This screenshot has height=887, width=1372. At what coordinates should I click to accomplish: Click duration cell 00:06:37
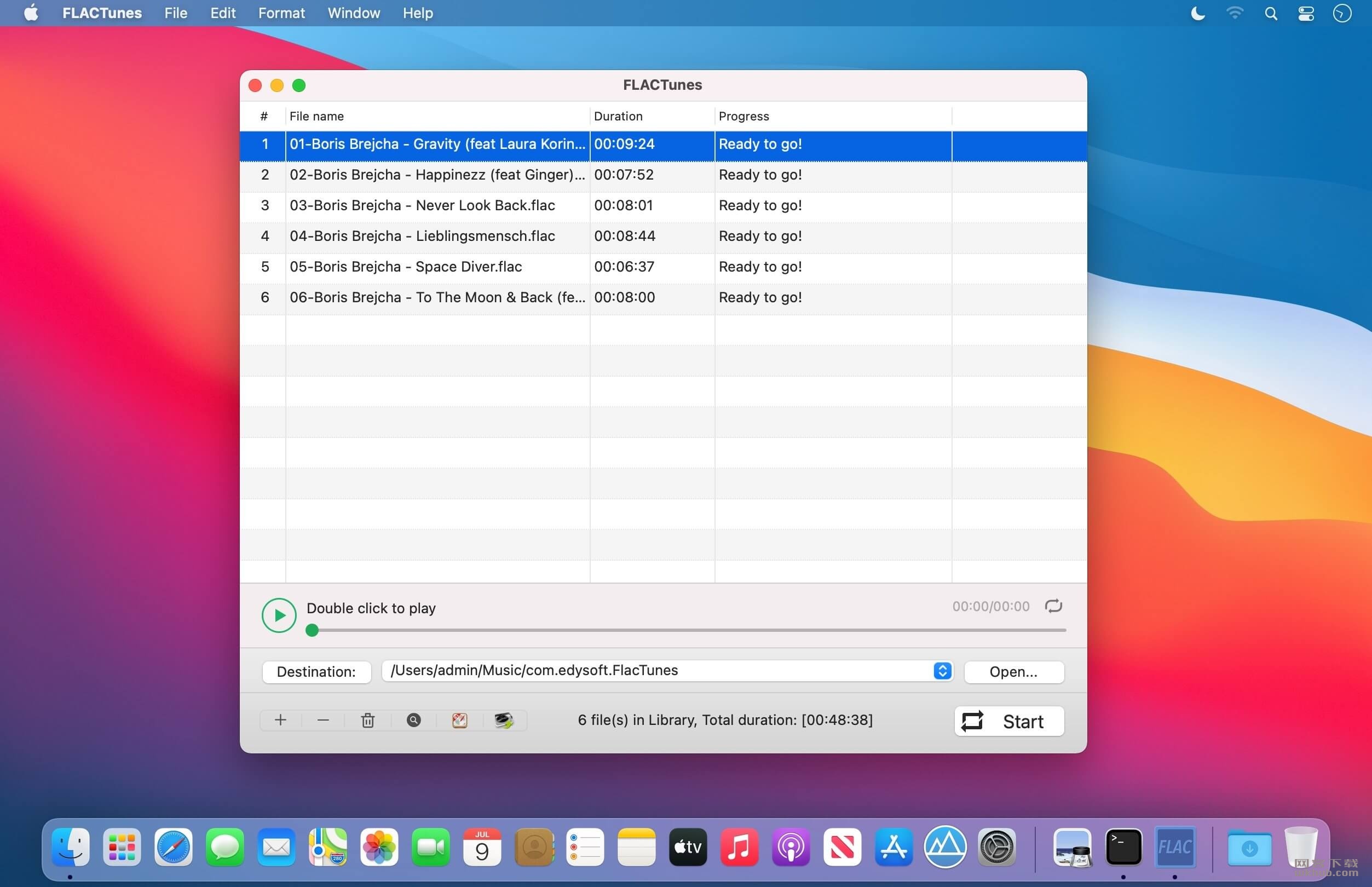click(624, 267)
